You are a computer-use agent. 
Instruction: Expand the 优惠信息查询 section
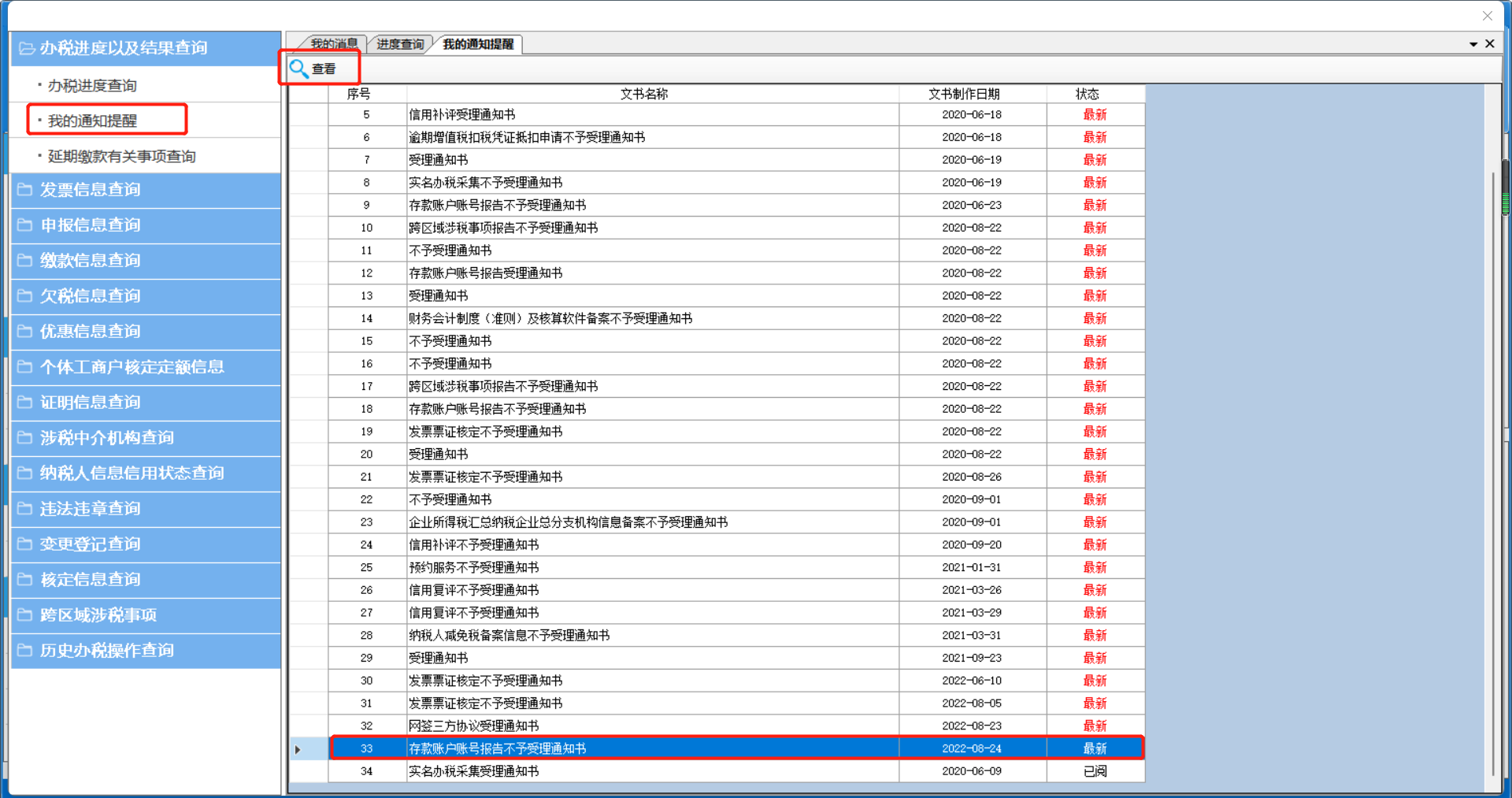point(91,332)
